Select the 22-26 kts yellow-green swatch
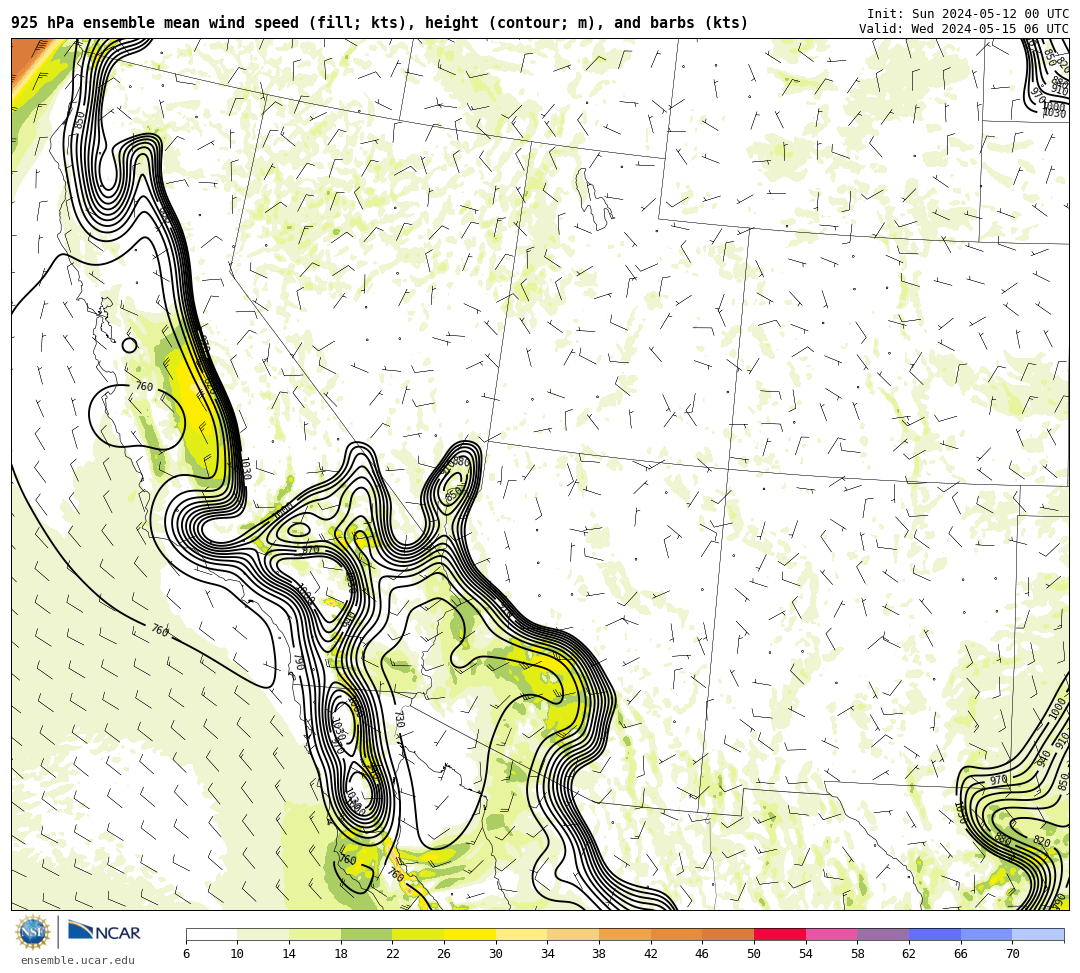 [418, 934]
